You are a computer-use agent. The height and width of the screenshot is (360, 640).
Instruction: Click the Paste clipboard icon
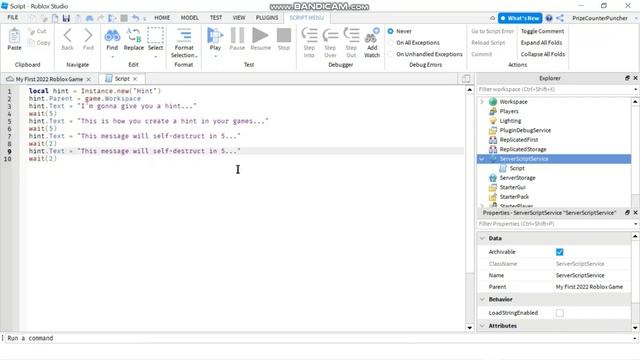(x=14, y=36)
